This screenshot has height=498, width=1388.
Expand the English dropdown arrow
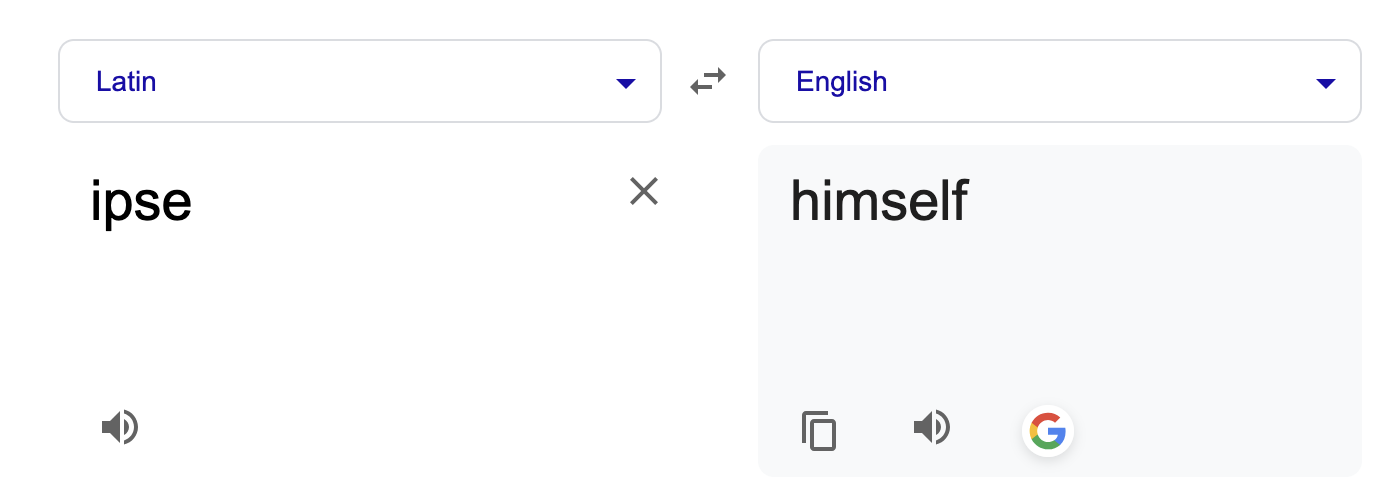1326,83
